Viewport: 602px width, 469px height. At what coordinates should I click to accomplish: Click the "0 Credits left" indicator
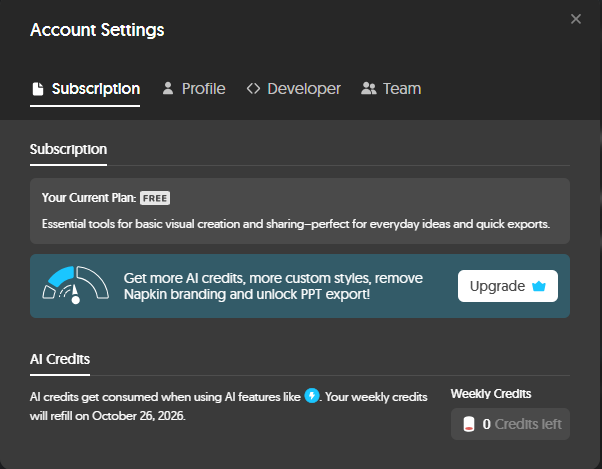click(x=510, y=424)
